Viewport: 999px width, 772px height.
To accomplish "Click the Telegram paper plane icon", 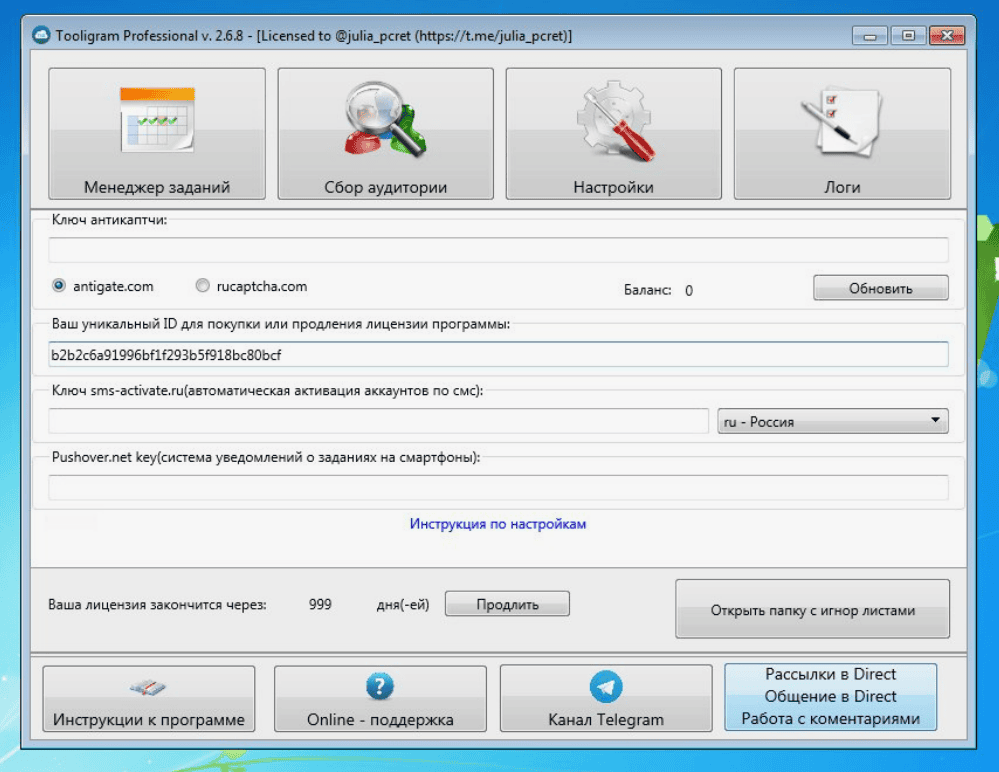I will [x=606, y=687].
